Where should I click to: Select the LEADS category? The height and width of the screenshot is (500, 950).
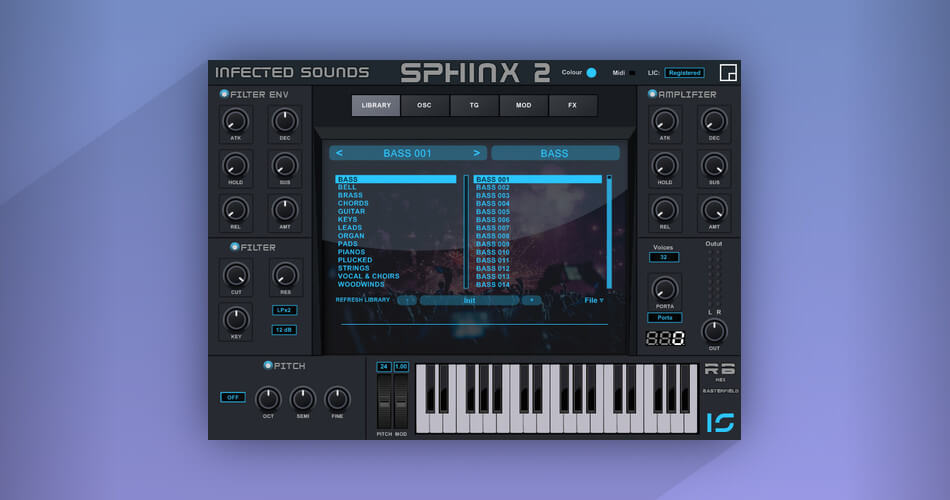(x=350, y=227)
